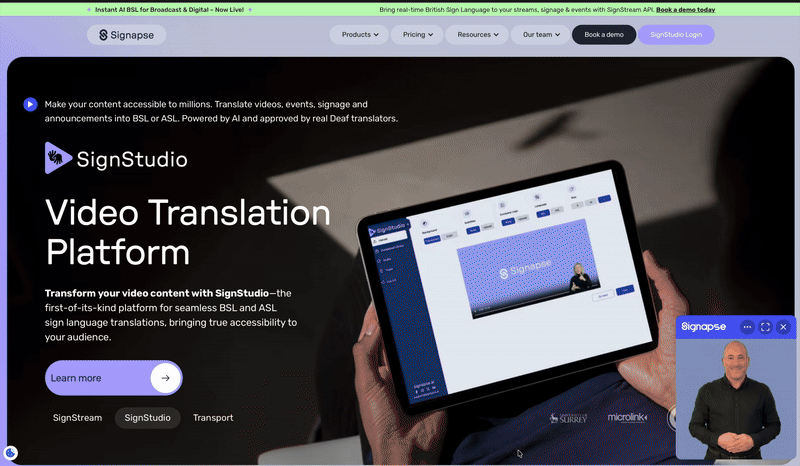Follow the 'Book a demo today' banner link
Screen dimensions: 800x466
pos(685,9)
